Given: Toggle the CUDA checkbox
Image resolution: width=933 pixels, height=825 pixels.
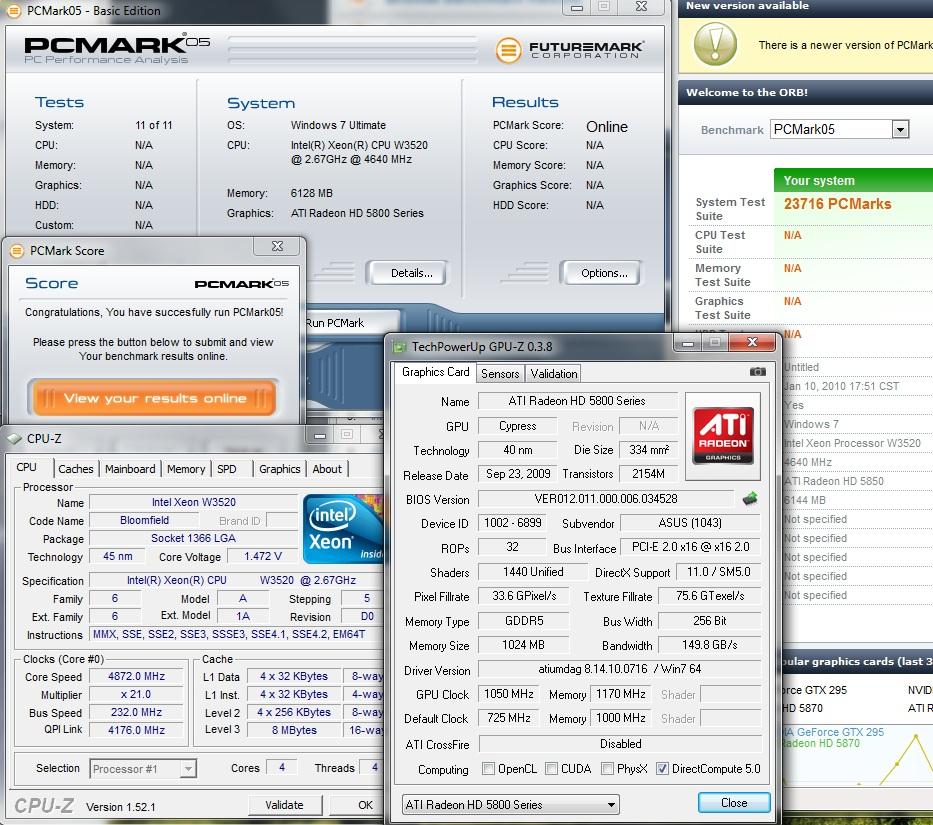Looking at the screenshot, I should (552, 768).
